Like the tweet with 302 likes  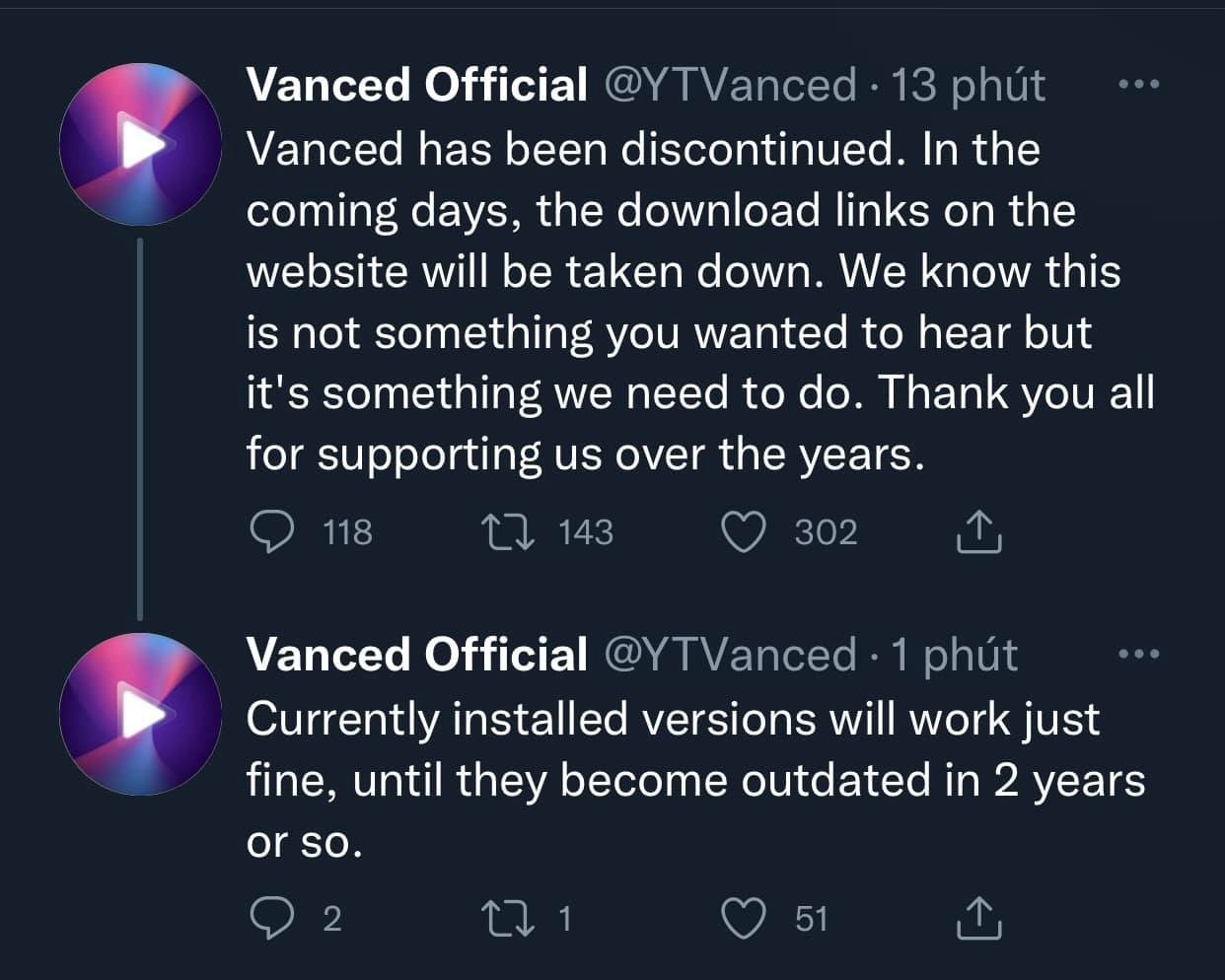(745, 532)
